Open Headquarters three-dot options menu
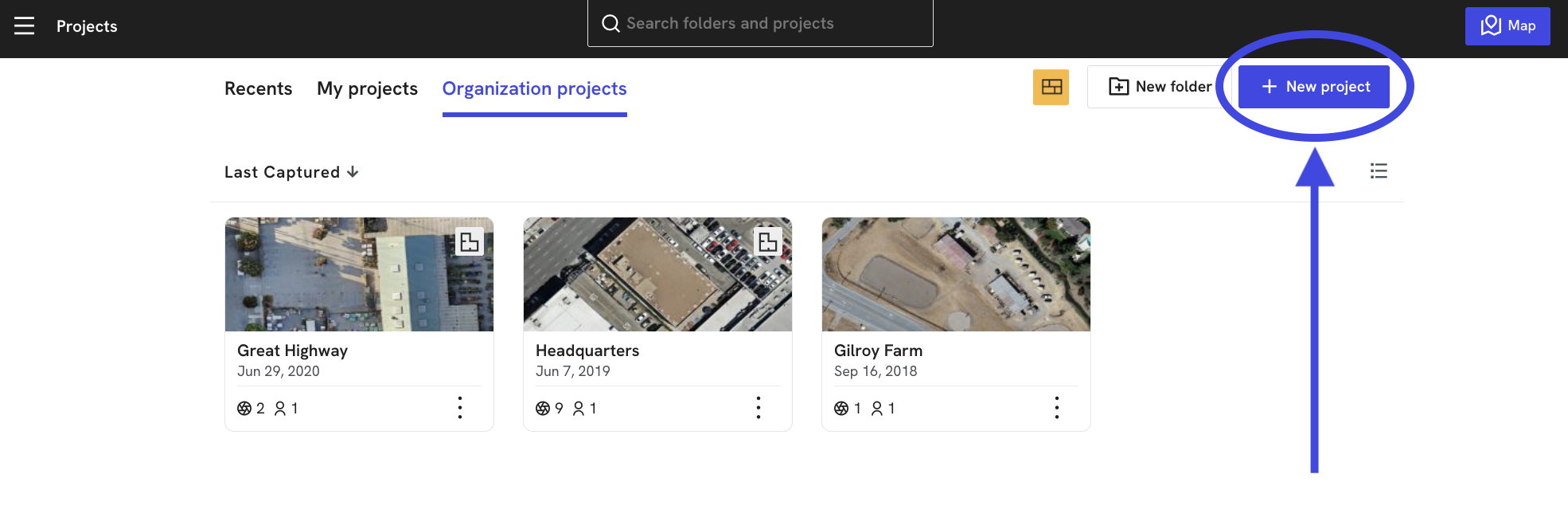Viewport: 1568px width, 521px height. click(759, 408)
